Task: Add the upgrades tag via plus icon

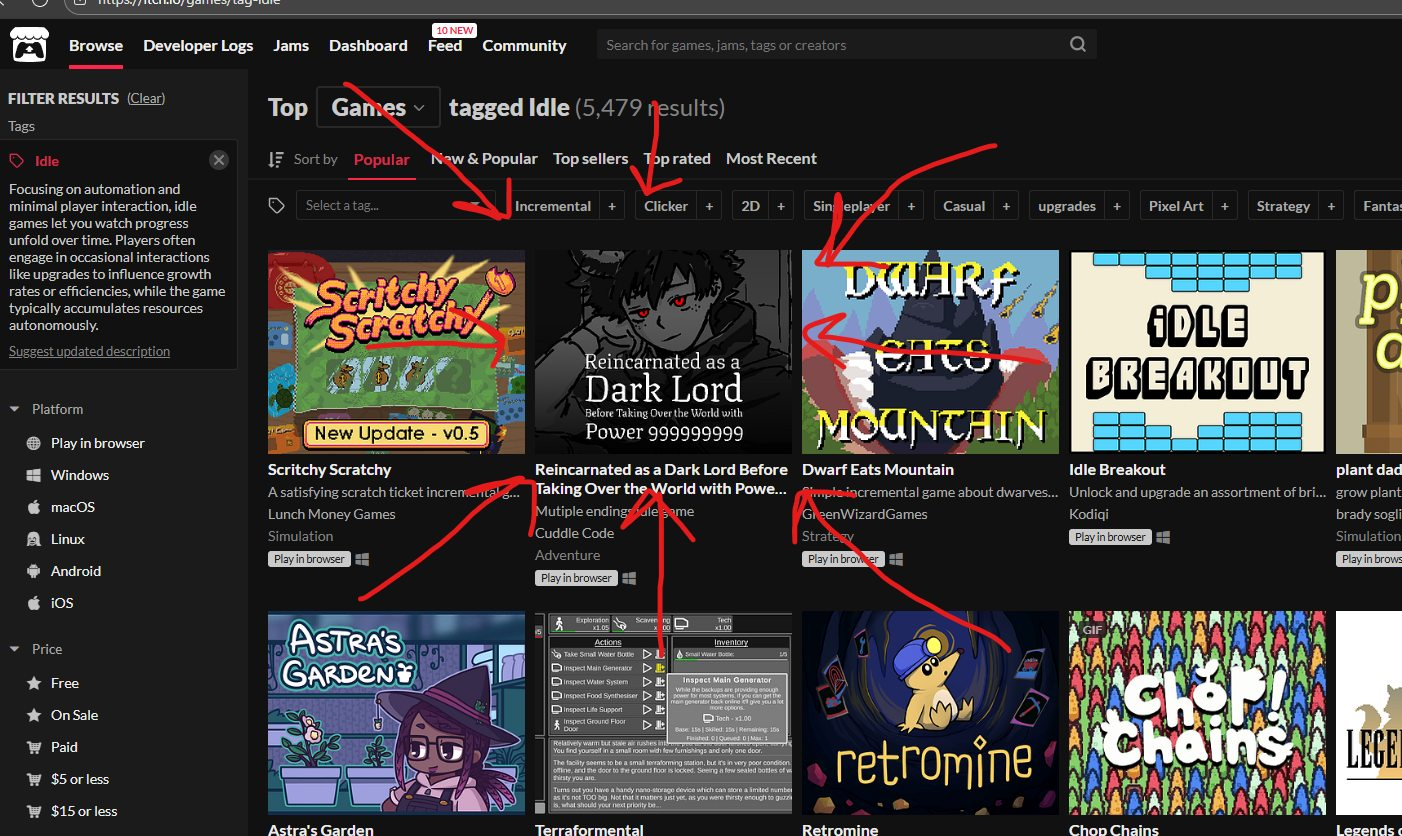Action: pos(1117,206)
